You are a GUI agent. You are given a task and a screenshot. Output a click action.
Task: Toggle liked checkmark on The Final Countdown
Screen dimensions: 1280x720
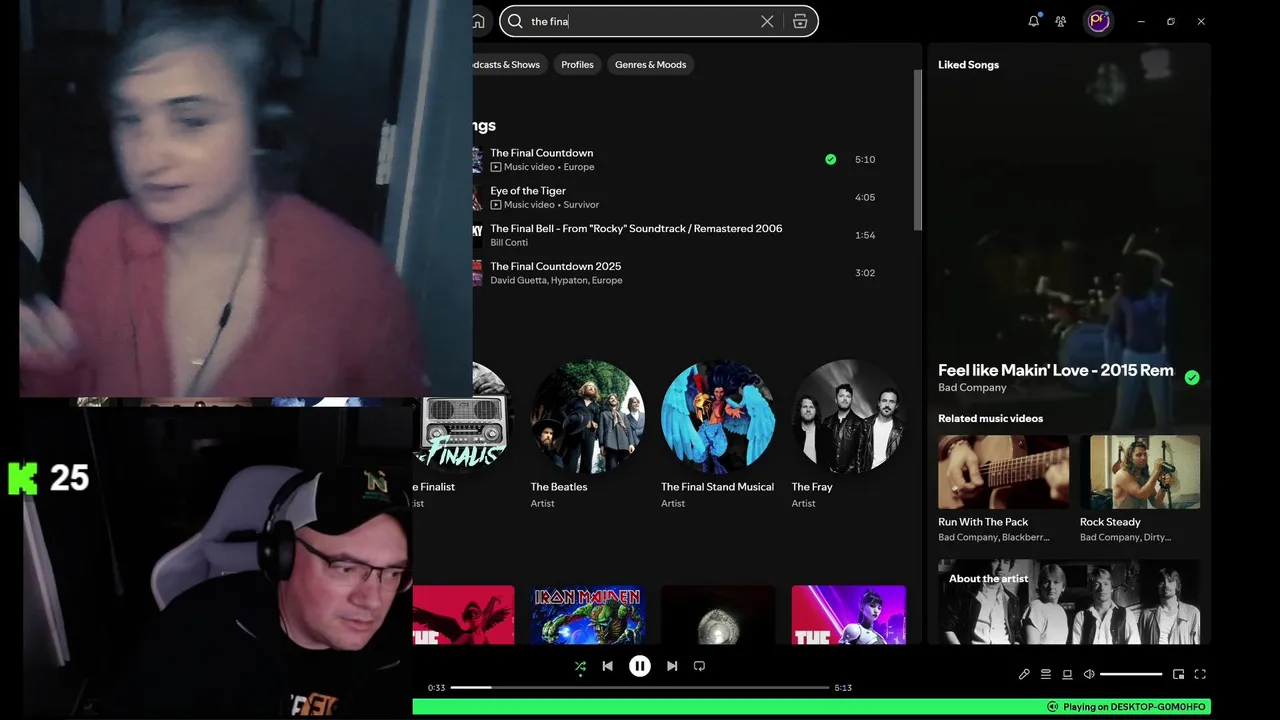[x=830, y=159]
